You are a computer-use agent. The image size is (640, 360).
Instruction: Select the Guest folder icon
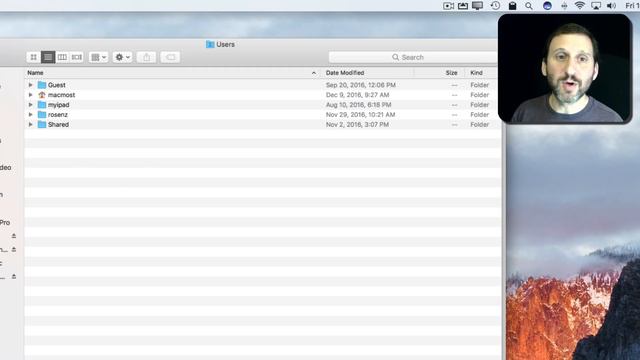[42, 85]
